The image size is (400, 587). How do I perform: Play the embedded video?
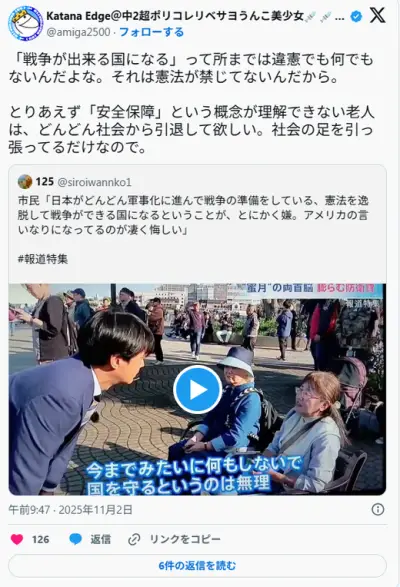(197, 389)
